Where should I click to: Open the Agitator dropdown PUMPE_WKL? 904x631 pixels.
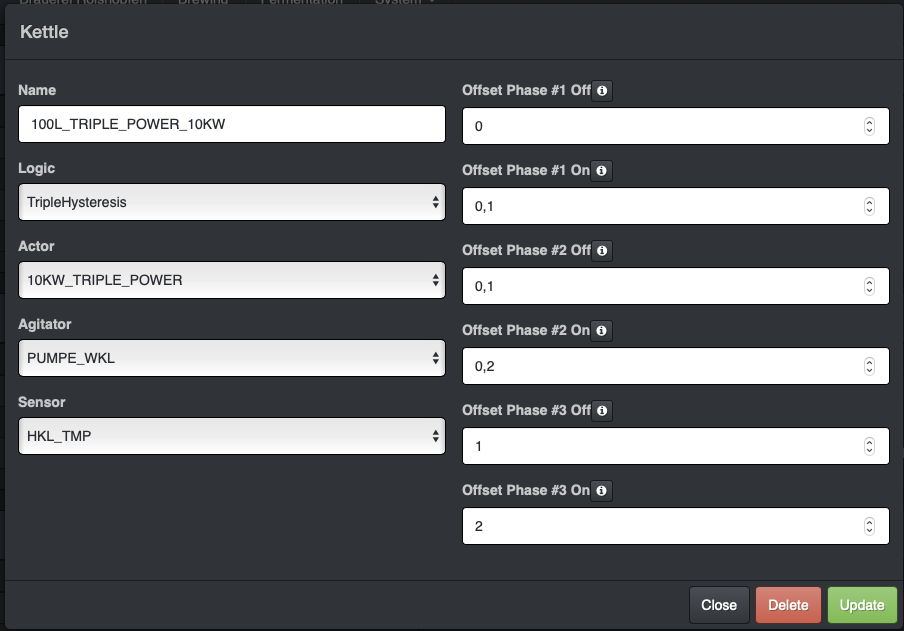point(232,358)
